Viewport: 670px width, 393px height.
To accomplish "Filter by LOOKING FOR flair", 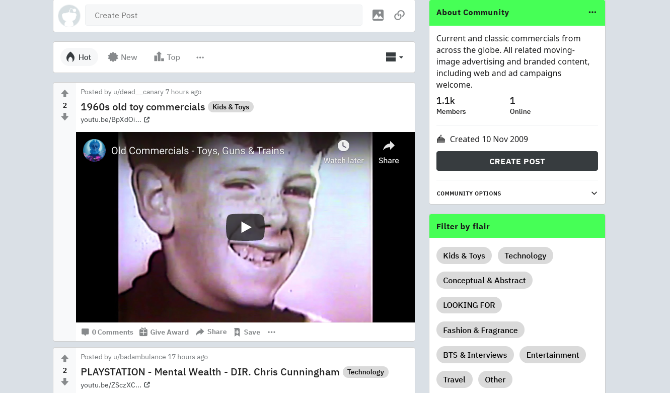I will [x=469, y=305].
